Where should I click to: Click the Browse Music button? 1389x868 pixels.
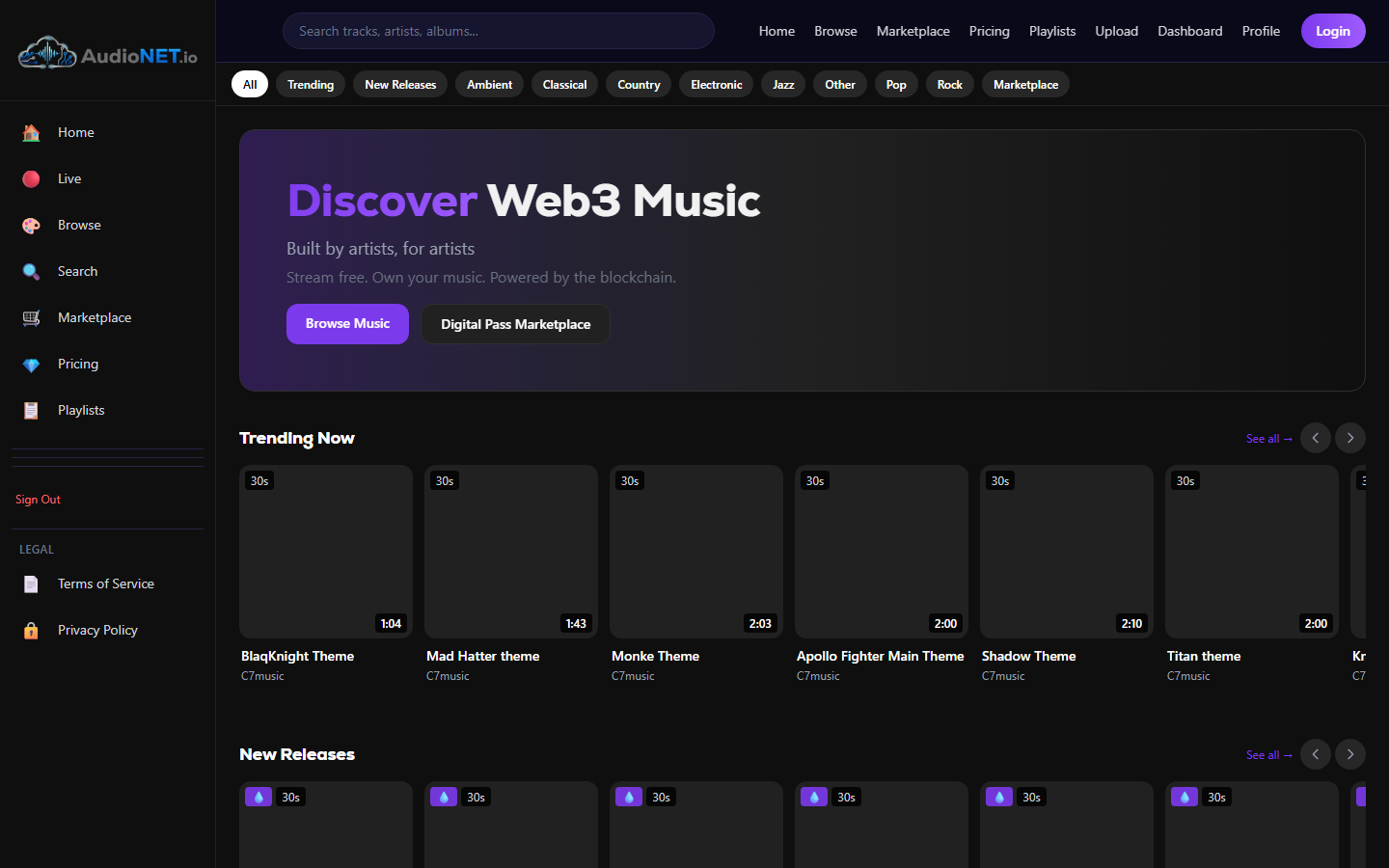347,324
